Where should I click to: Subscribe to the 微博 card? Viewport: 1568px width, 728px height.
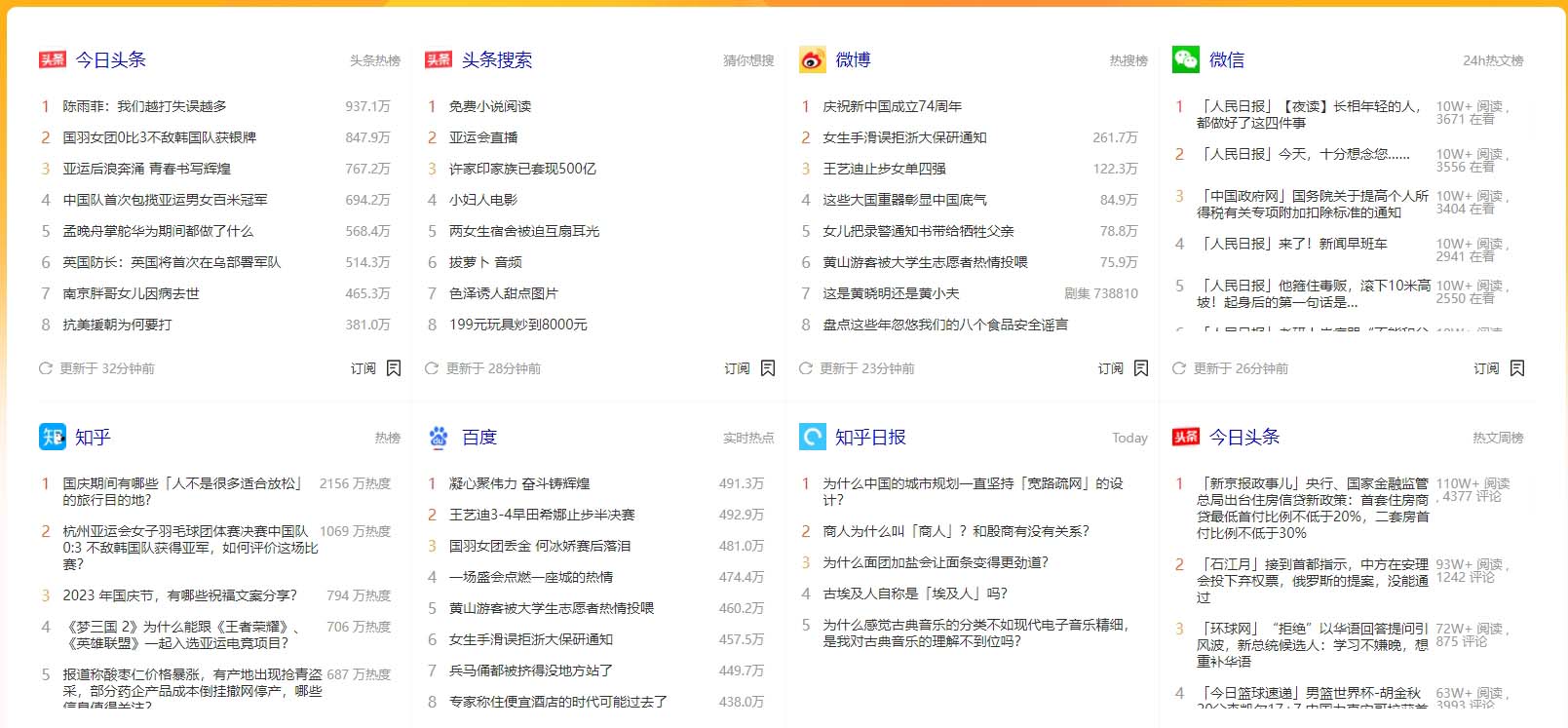point(1111,368)
